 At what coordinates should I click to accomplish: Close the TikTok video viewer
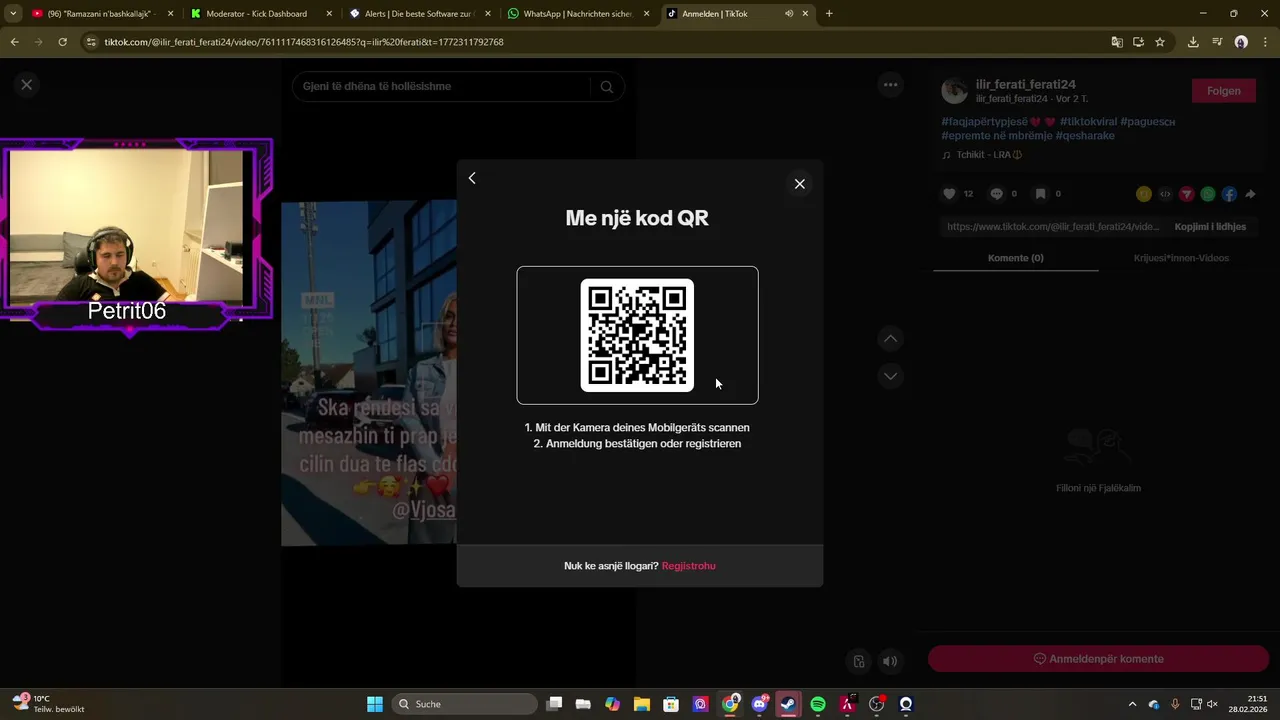click(27, 85)
